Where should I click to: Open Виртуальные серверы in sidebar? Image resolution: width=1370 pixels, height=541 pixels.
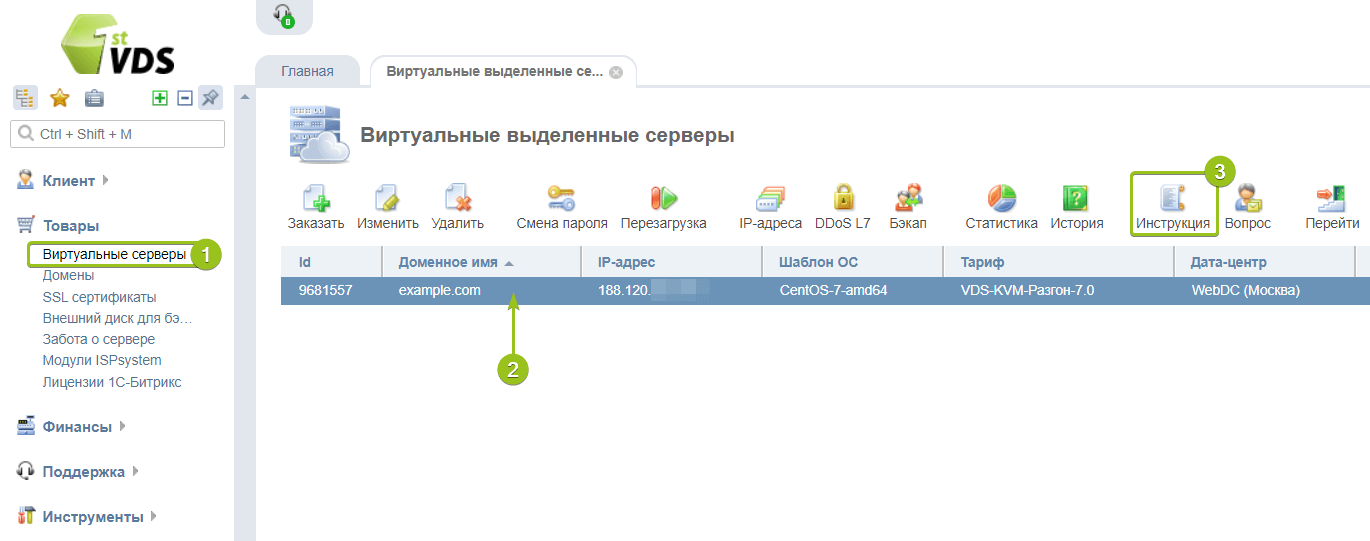(114, 255)
